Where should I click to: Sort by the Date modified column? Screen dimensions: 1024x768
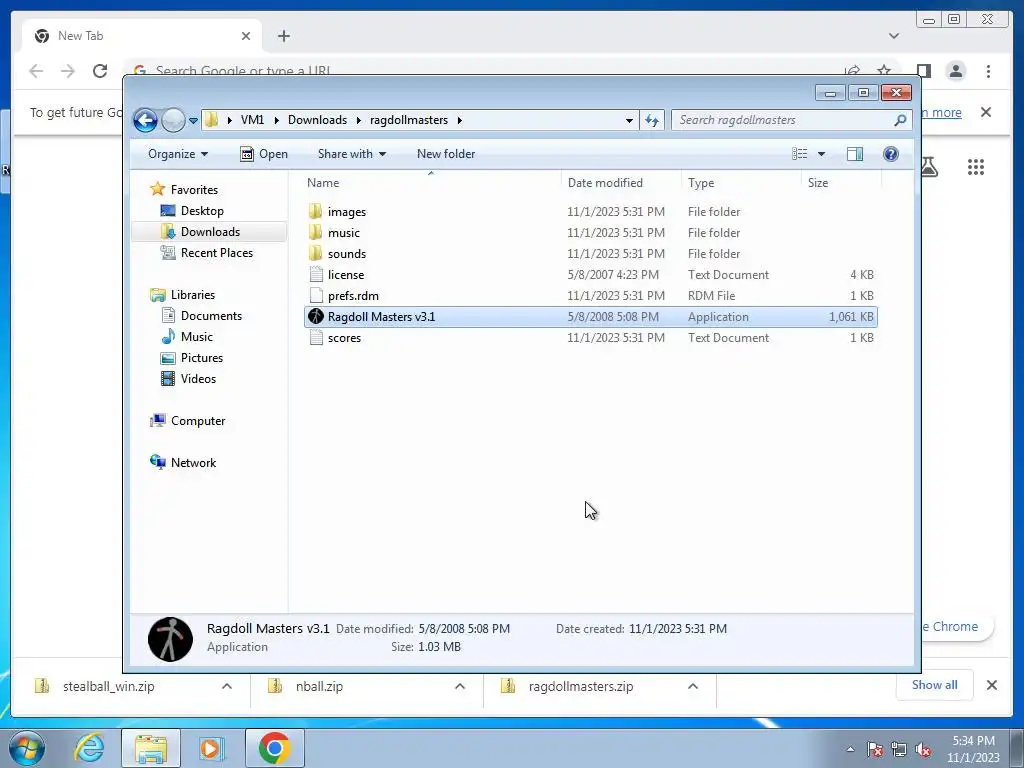[x=621, y=183]
